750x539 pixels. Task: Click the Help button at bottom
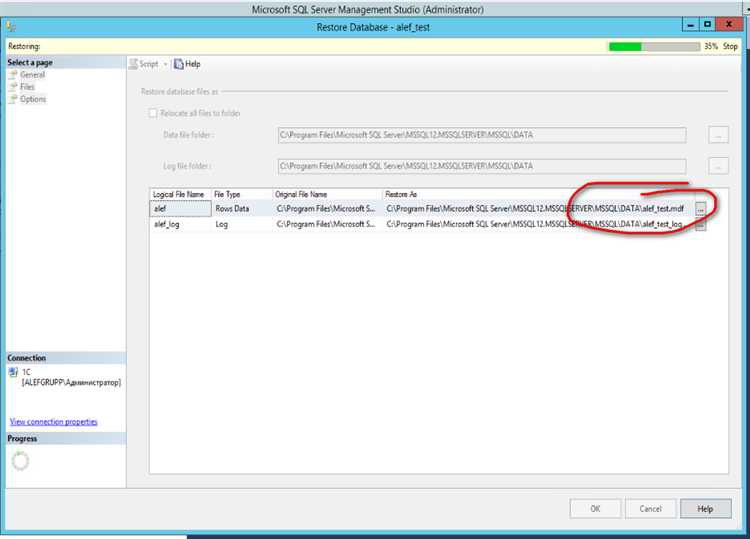pos(706,509)
